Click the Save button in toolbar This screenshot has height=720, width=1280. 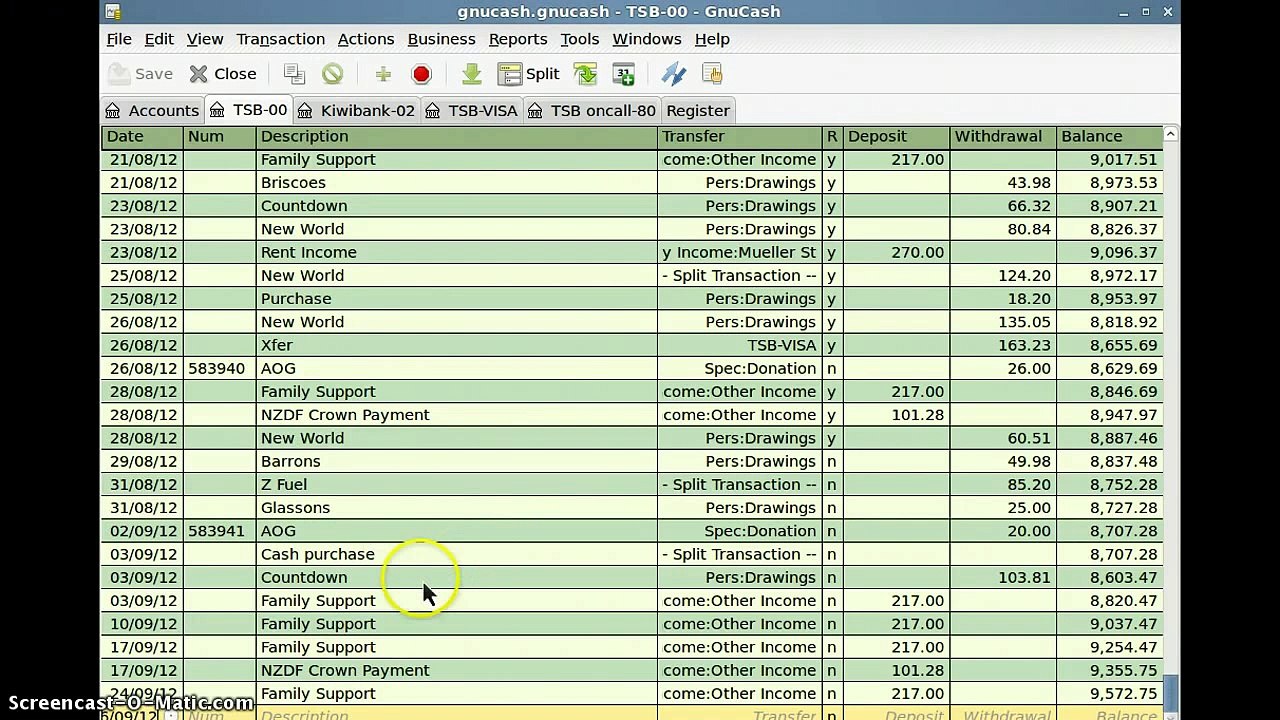pos(141,74)
